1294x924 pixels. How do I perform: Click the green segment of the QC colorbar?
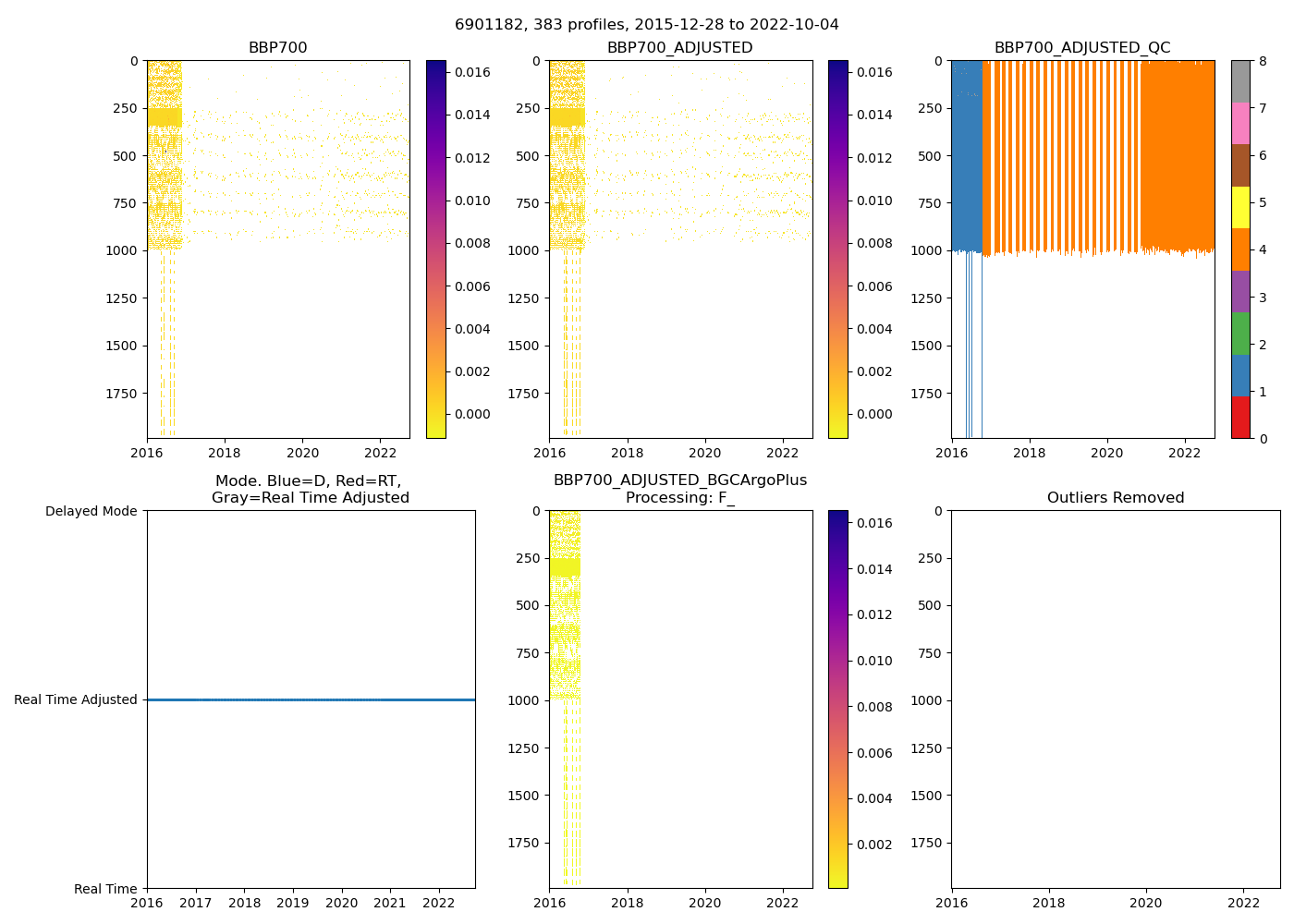coord(1240,333)
